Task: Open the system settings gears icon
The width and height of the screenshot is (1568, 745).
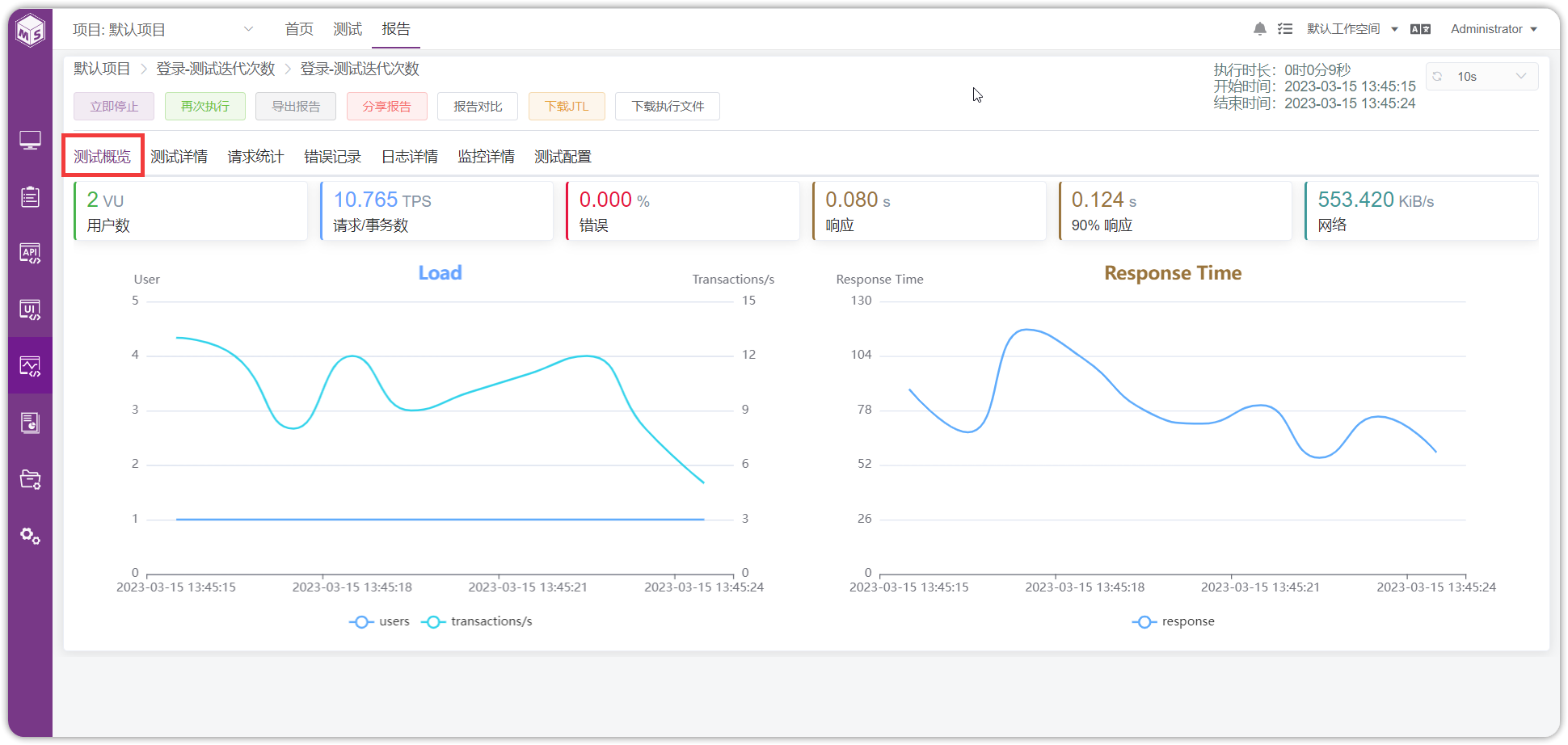Action: (x=30, y=536)
